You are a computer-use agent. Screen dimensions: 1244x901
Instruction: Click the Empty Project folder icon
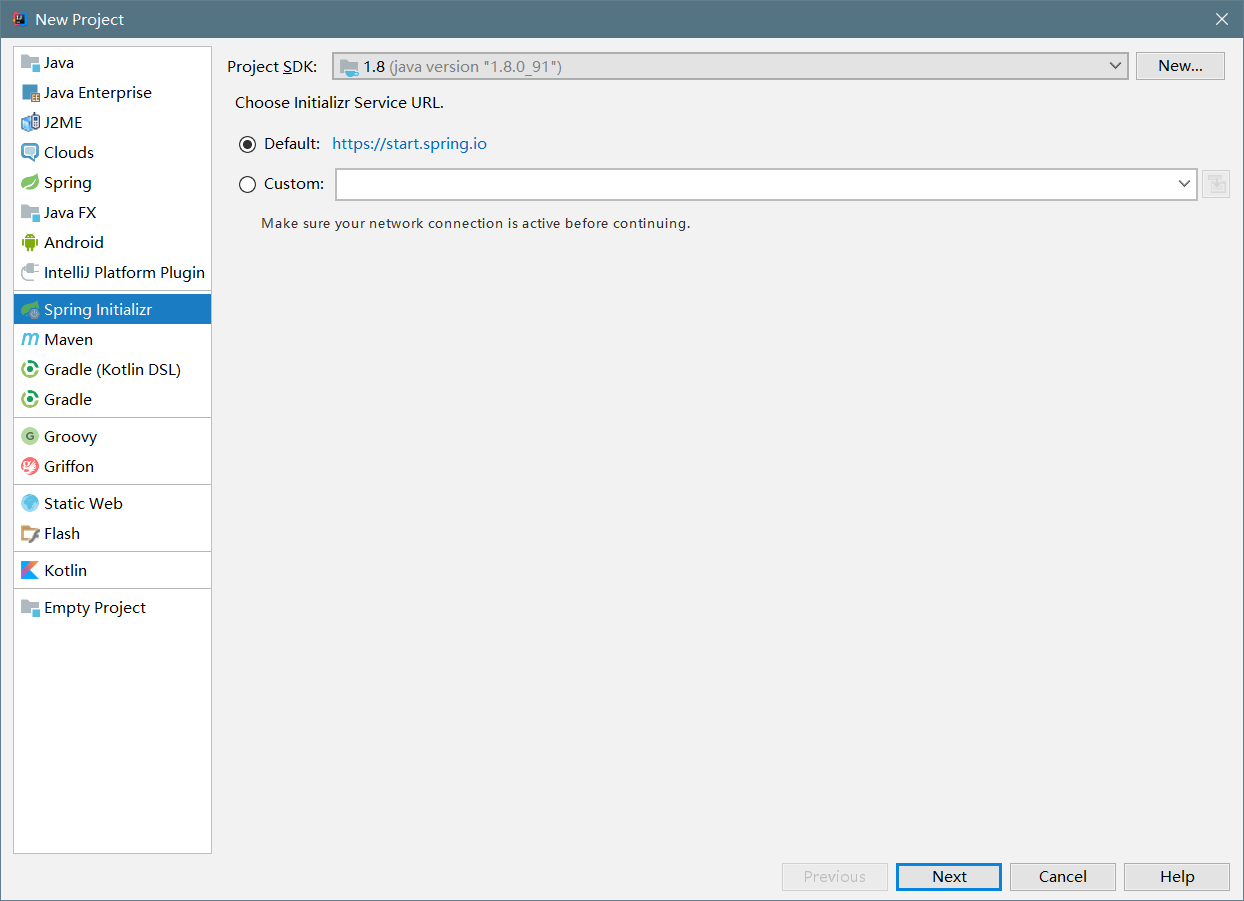(x=30, y=608)
